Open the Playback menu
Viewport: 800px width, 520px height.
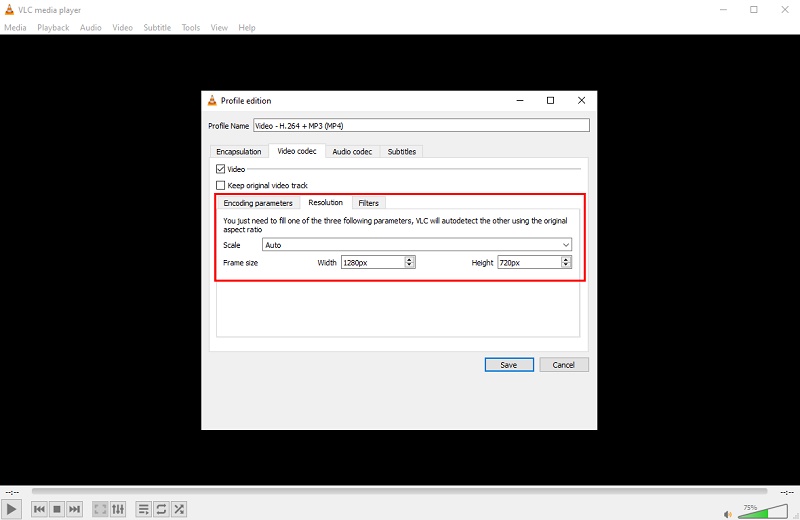pos(53,28)
